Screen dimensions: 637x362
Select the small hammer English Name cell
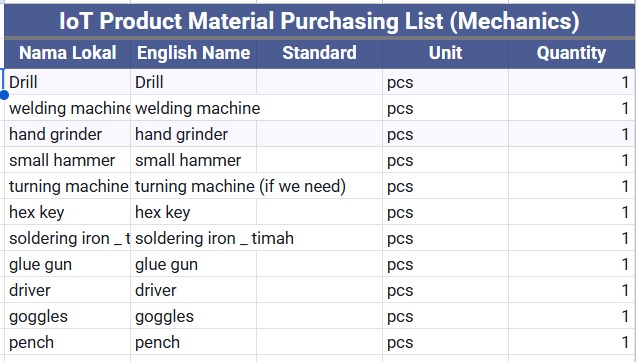[x=193, y=160]
